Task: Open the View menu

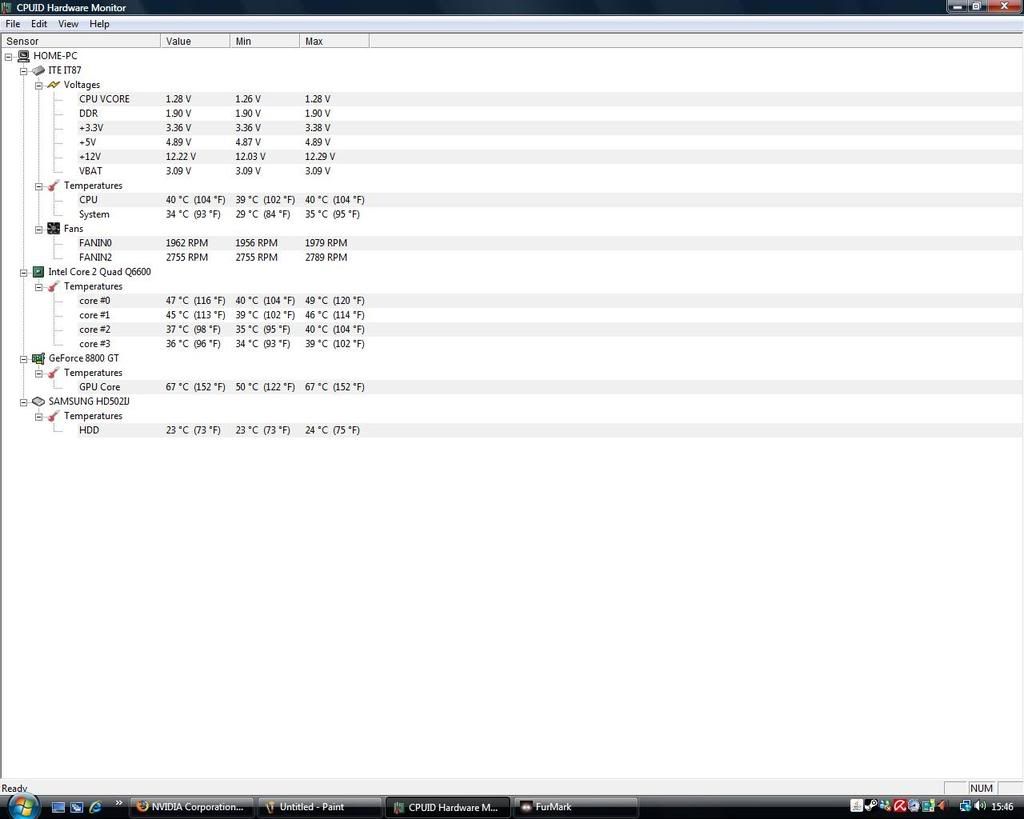Action: (x=68, y=24)
